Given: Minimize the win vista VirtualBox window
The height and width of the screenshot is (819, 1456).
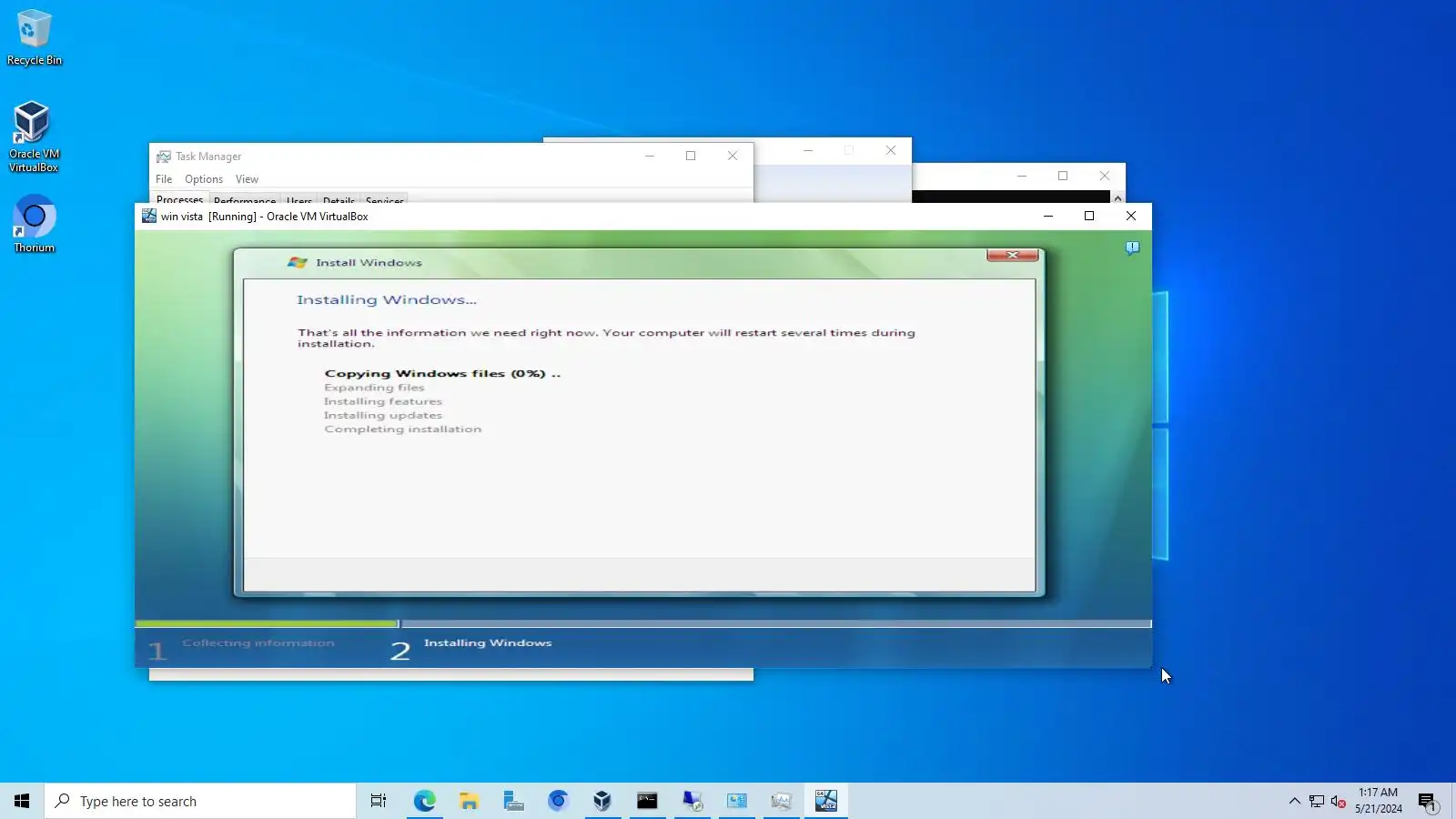Looking at the screenshot, I should [1048, 216].
